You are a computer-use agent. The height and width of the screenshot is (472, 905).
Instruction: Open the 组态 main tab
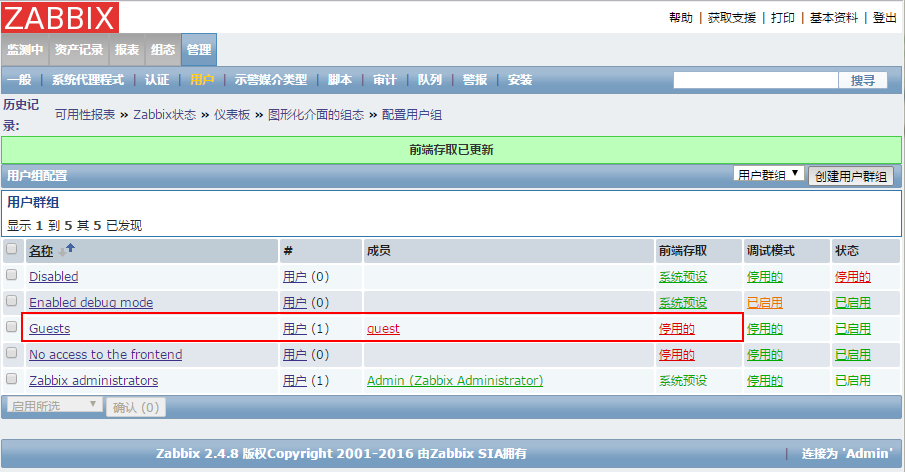pos(163,50)
